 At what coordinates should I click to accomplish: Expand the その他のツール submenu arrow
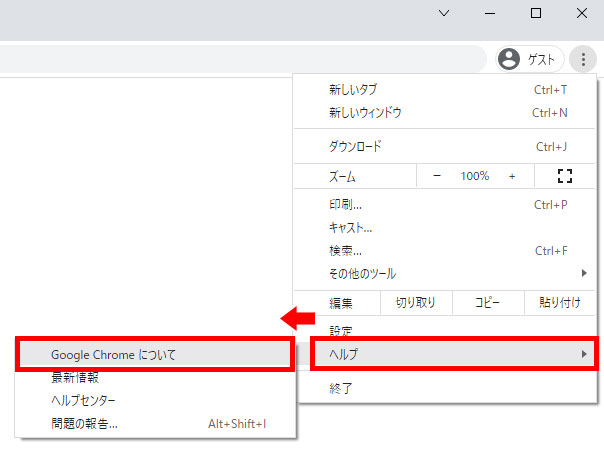(x=584, y=273)
